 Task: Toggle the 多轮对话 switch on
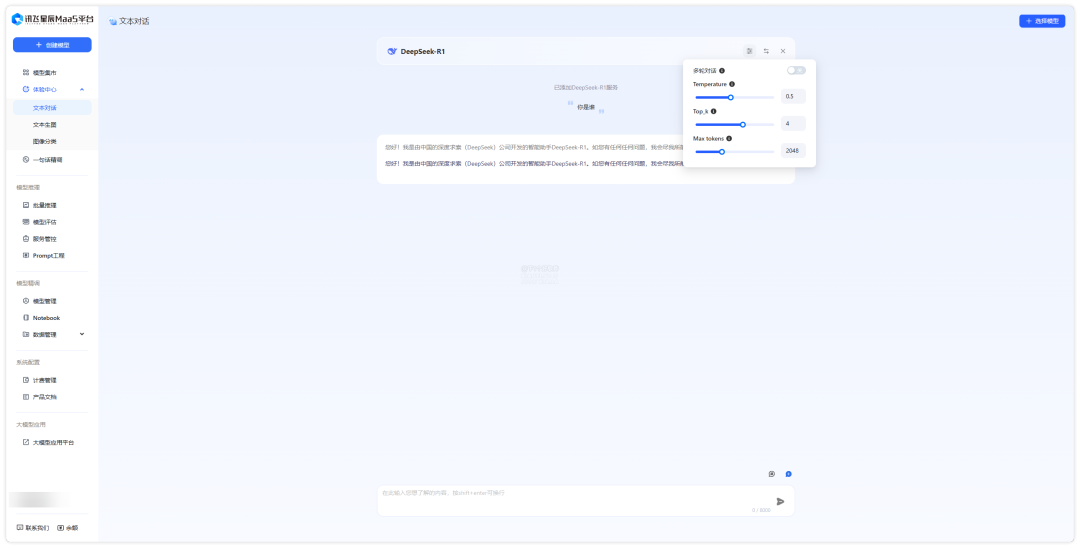pyautogui.click(x=796, y=70)
